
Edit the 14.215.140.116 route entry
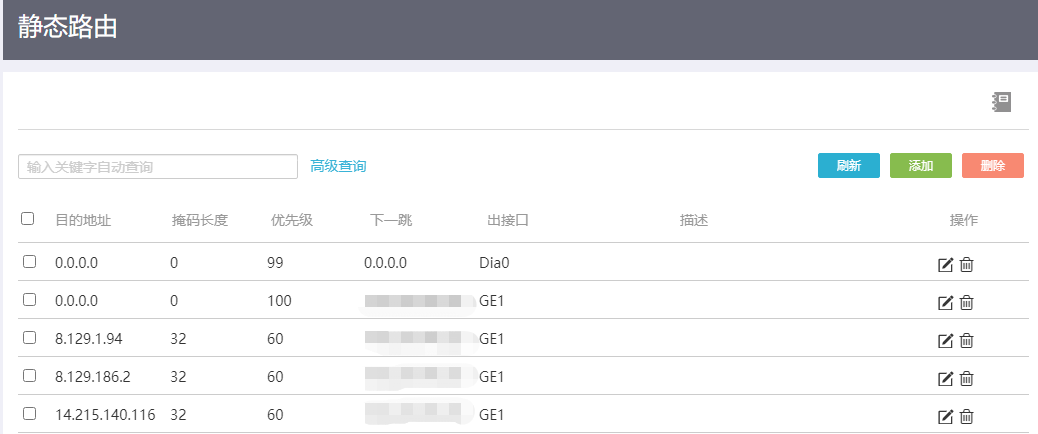click(945, 416)
